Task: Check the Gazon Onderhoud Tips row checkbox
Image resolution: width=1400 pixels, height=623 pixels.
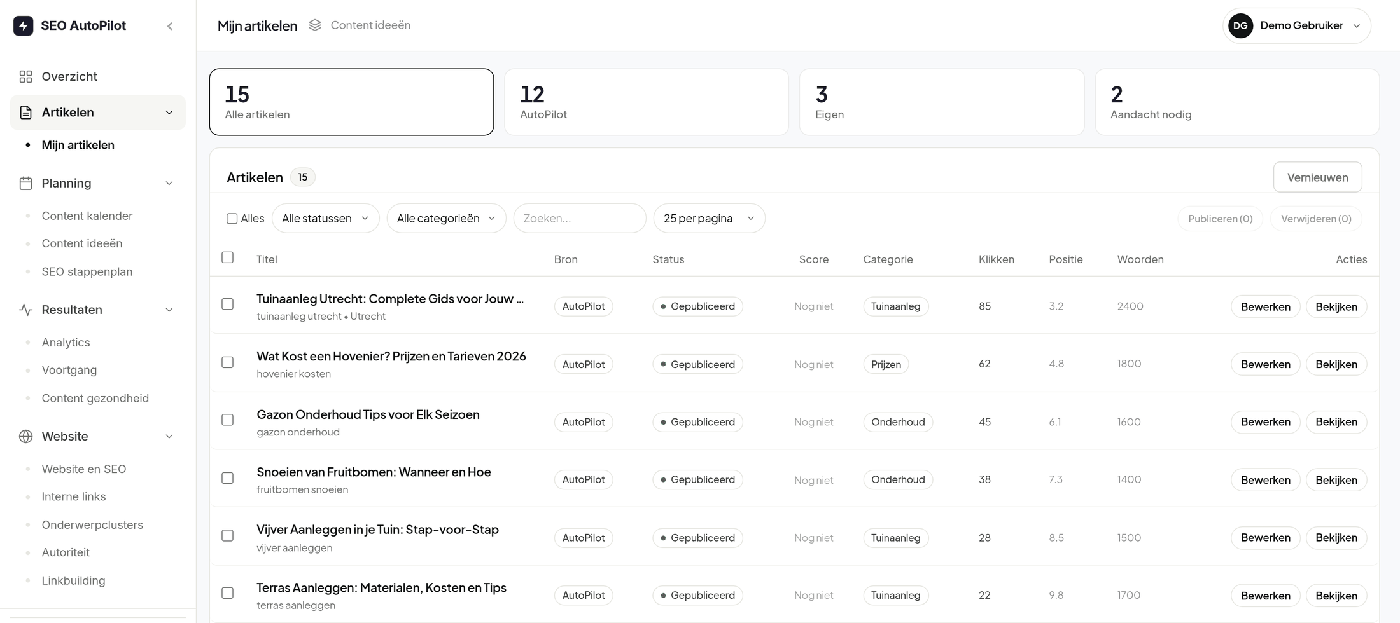Action: coord(227,420)
